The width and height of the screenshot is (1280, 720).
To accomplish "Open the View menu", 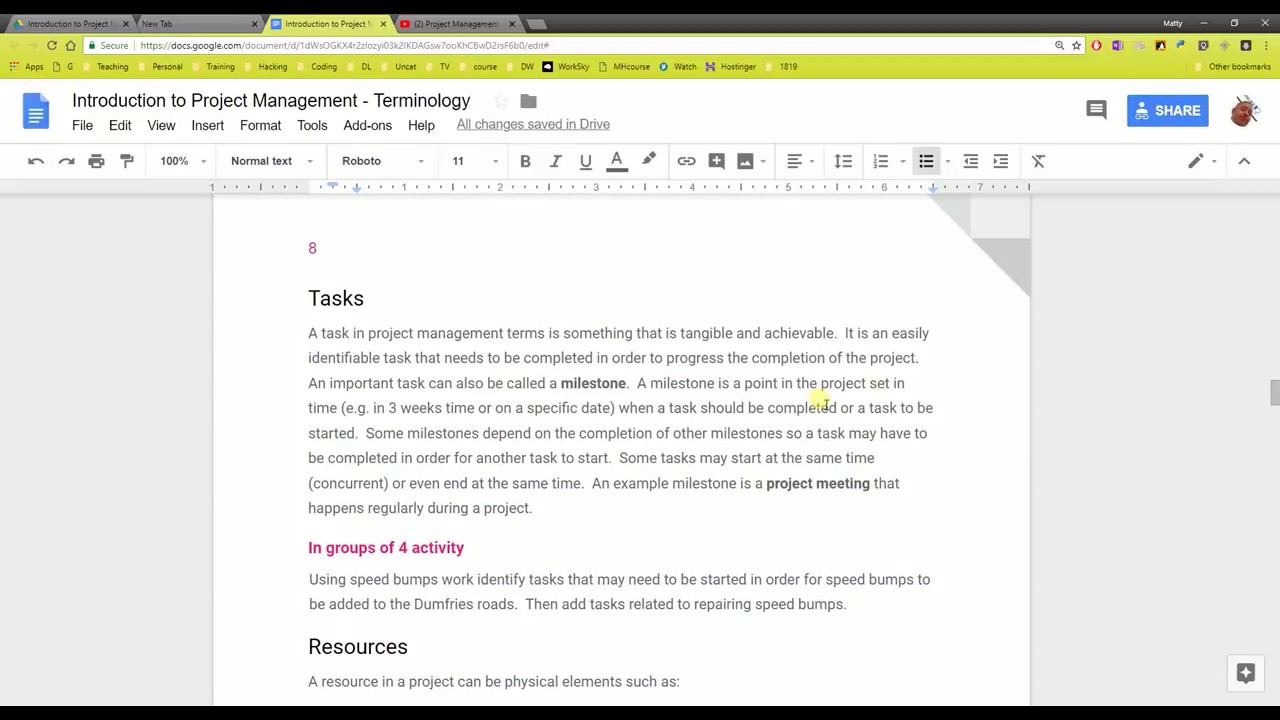I will pyautogui.click(x=161, y=125).
